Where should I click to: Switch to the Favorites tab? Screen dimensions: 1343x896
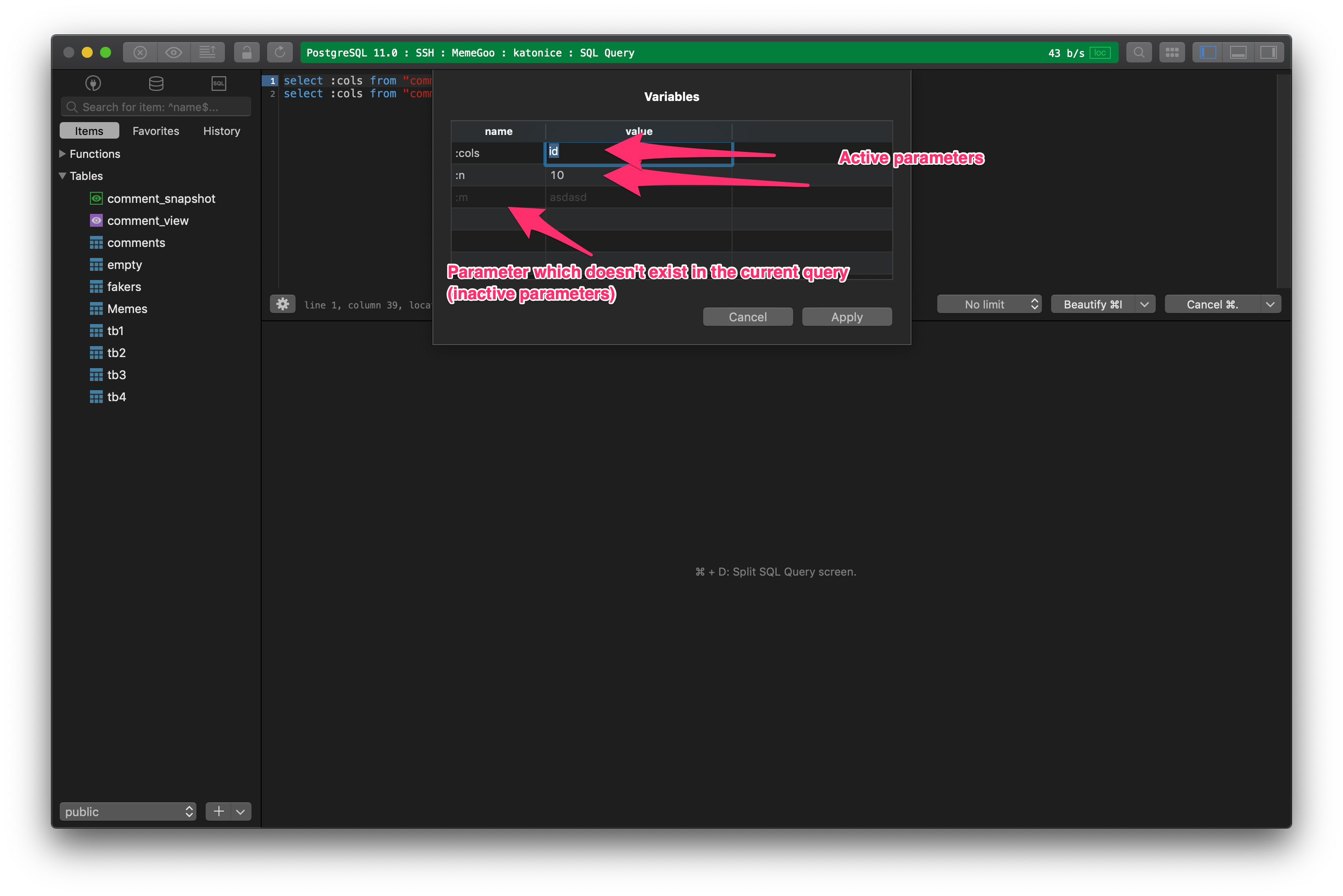(x=156, y=130)
